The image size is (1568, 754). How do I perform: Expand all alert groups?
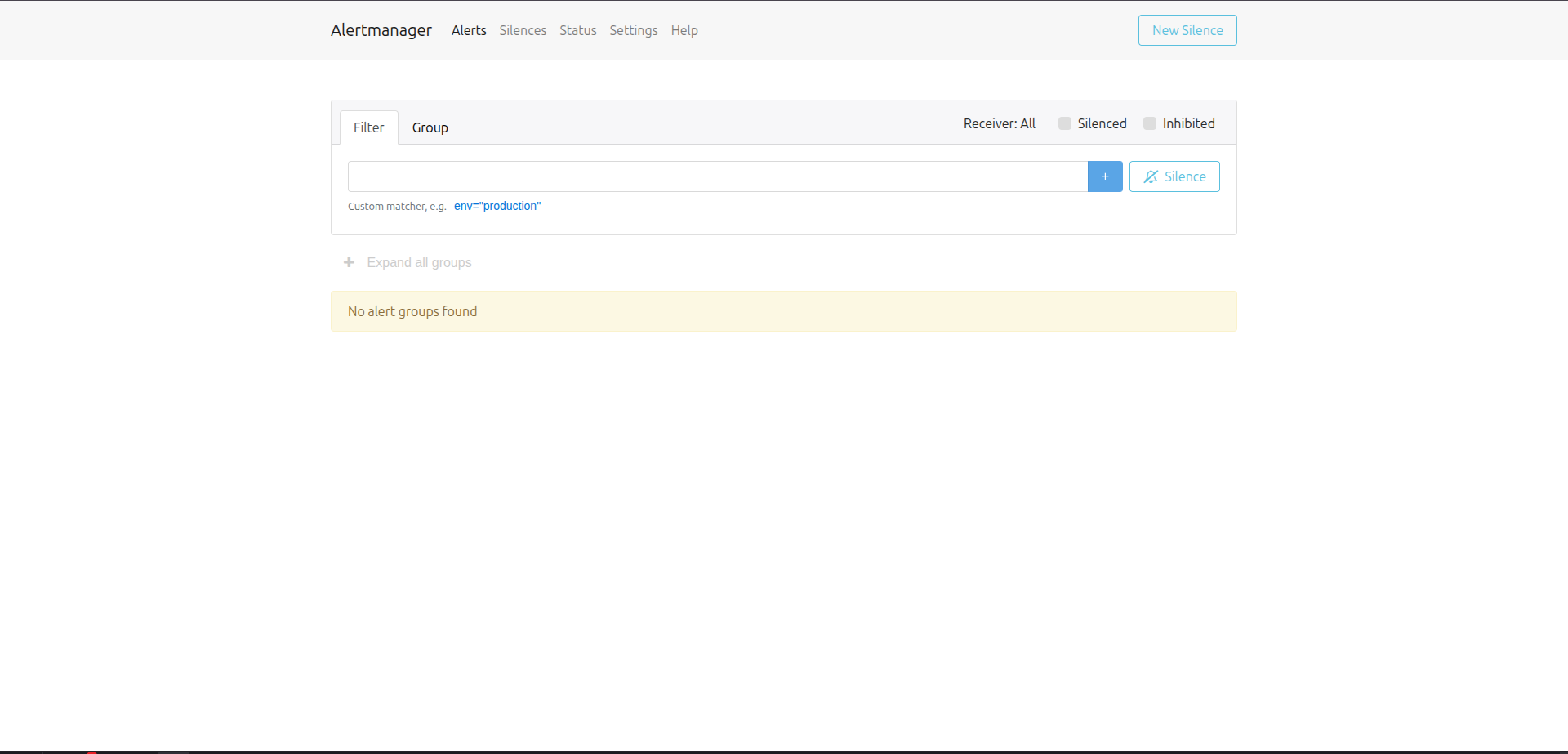[408, 262]
